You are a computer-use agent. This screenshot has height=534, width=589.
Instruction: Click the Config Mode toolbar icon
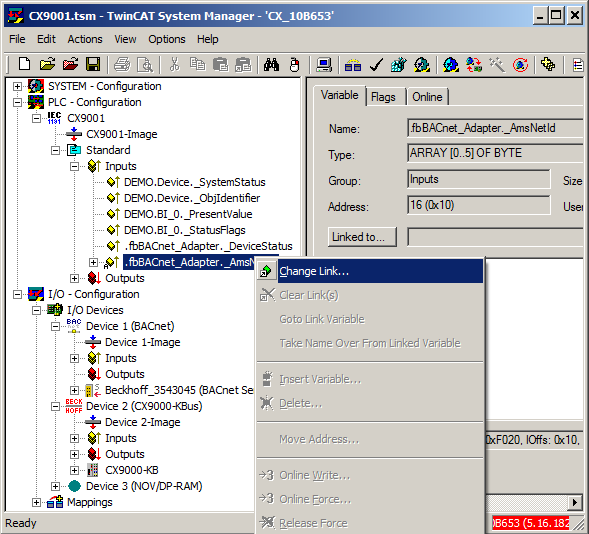[x=451, y=64]
